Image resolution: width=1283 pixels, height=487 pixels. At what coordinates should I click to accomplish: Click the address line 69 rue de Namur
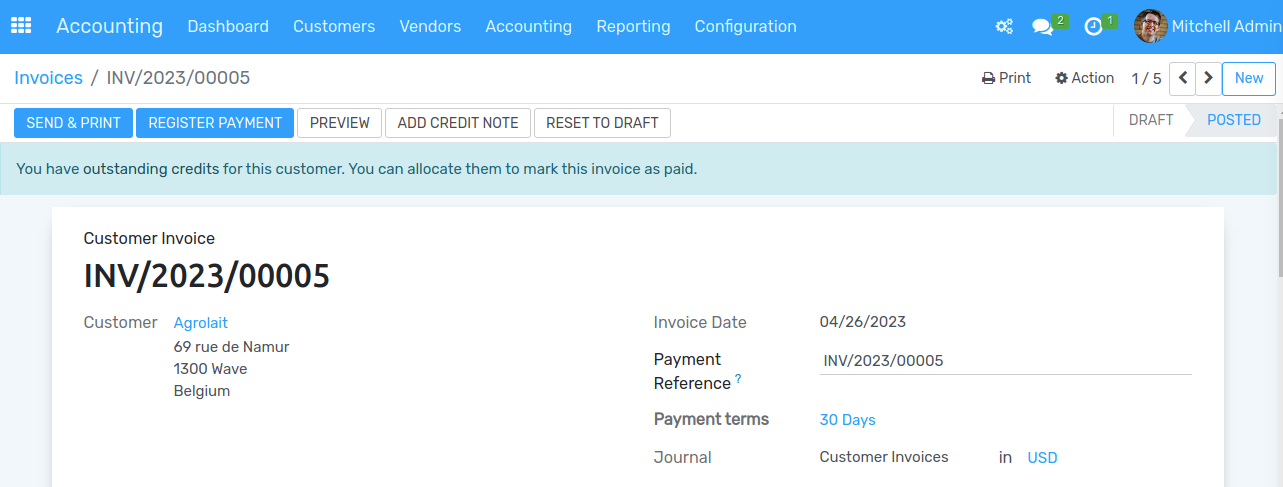pyautogui.click(x=232, y=347)
